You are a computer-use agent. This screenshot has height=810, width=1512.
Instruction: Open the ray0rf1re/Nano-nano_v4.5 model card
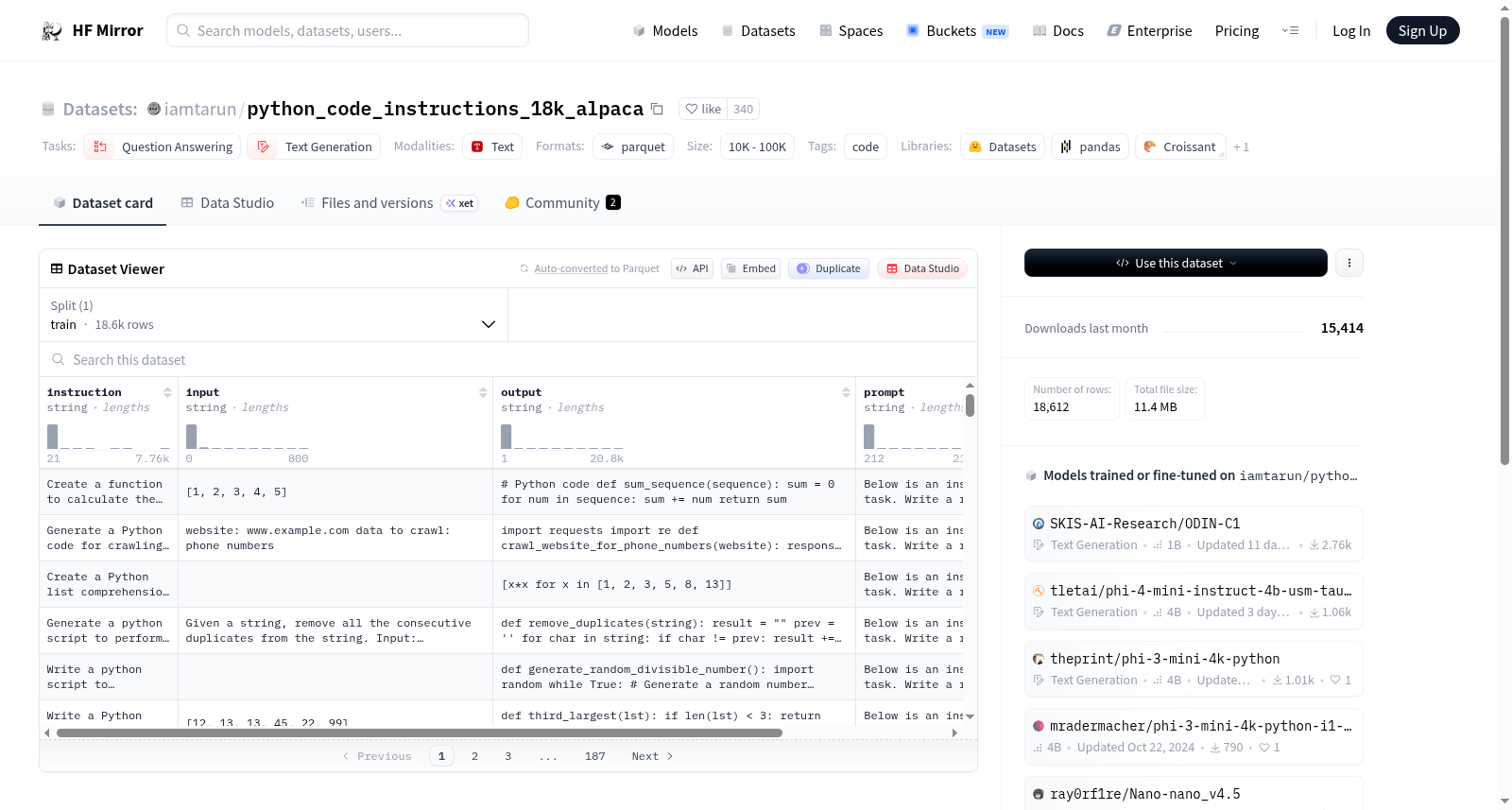(1194, 794)
